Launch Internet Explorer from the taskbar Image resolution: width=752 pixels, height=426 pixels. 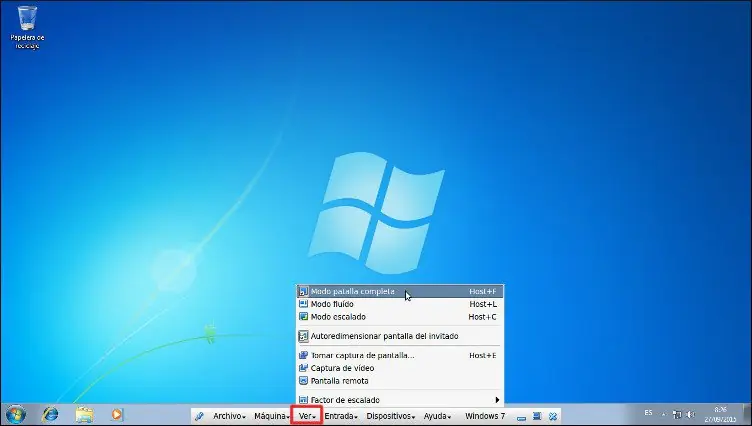pyautogui.click(x=50, y=414)
